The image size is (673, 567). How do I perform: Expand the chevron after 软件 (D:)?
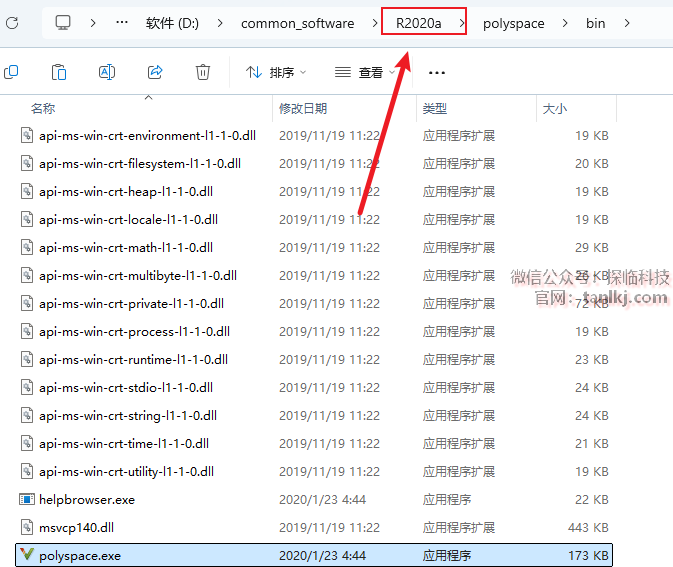point(220,23)
